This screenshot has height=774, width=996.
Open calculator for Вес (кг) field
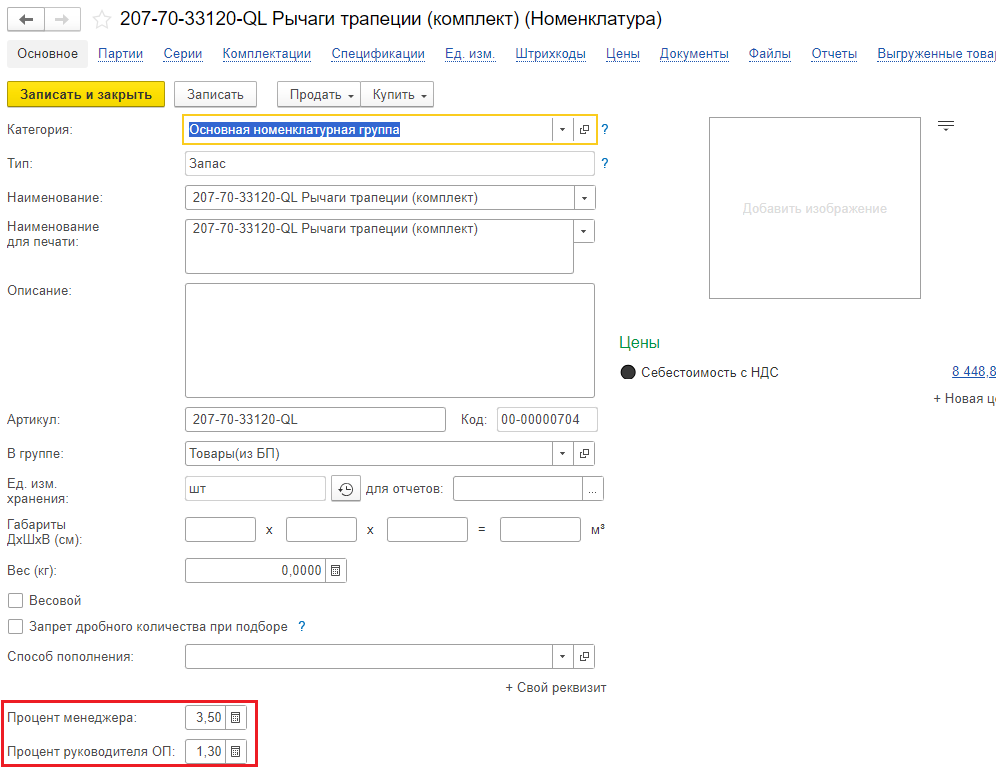coord(336,570)
